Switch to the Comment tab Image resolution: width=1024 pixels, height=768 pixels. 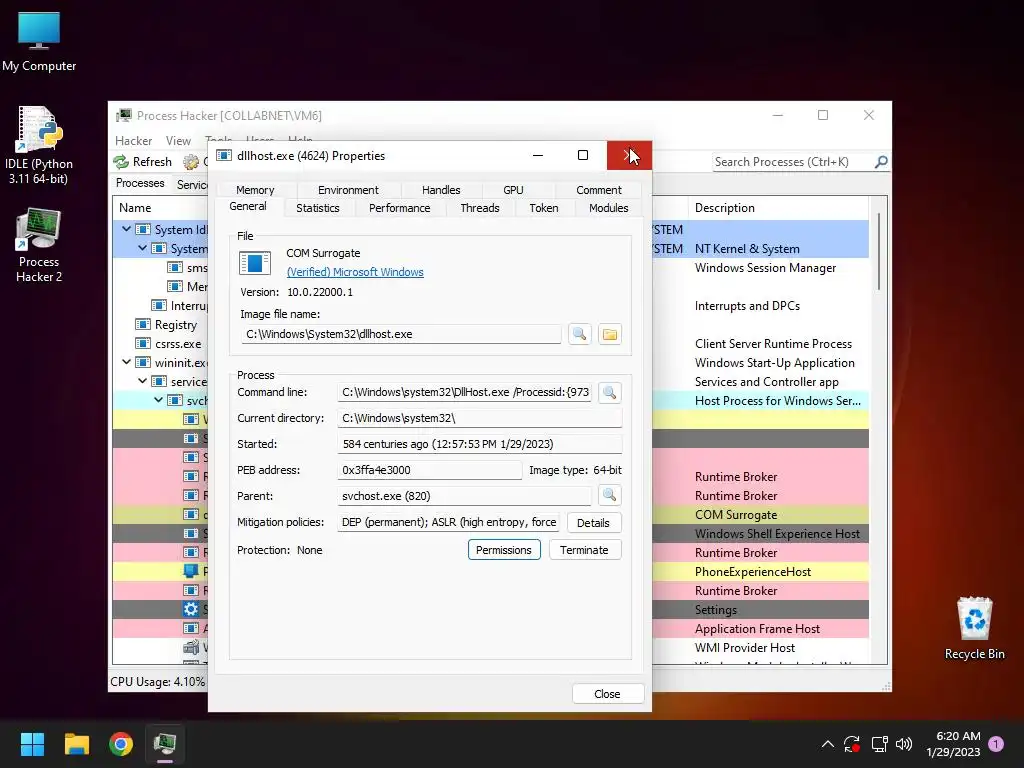[598, 190]
